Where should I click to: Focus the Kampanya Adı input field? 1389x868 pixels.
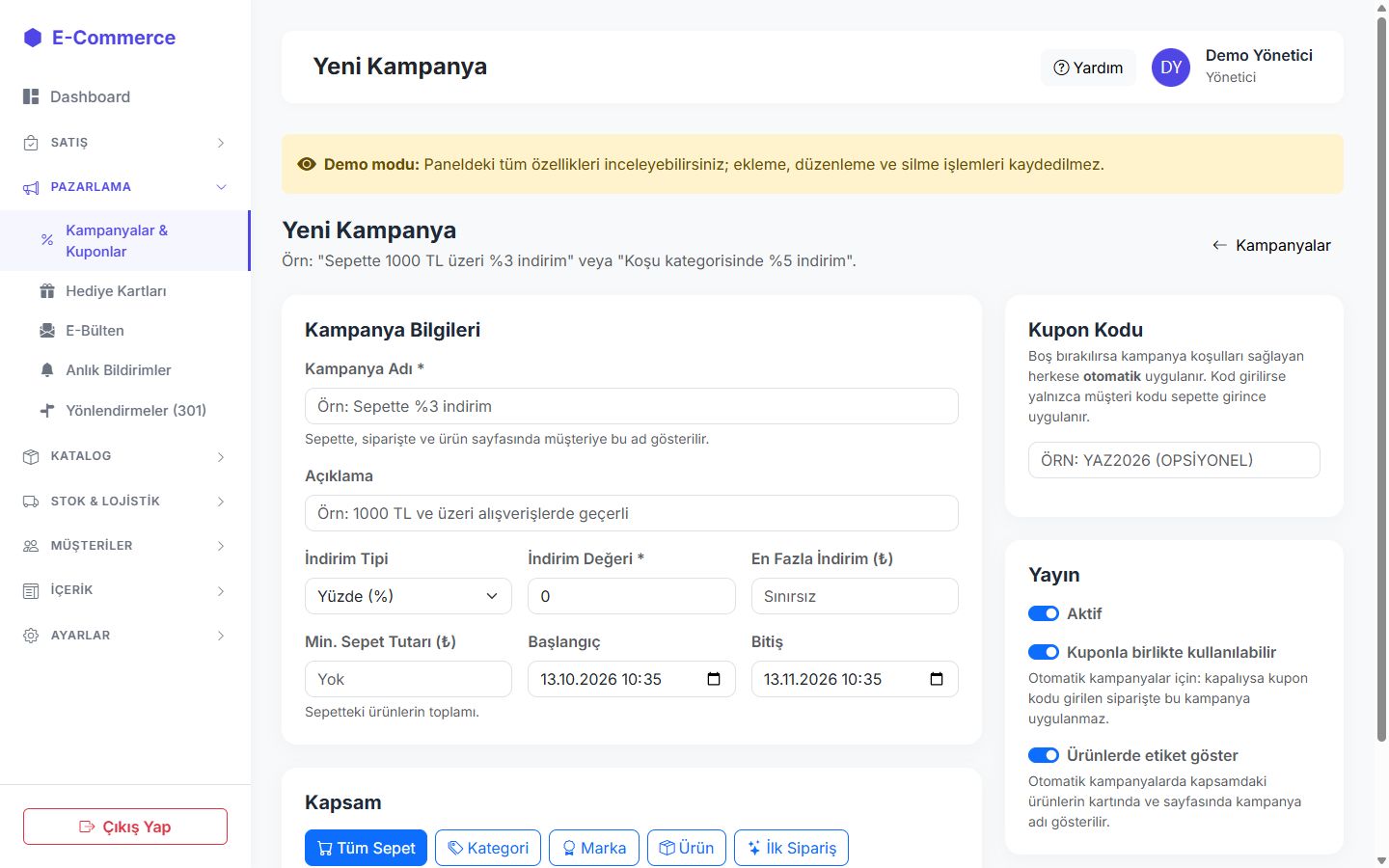(x=632, y=406)
